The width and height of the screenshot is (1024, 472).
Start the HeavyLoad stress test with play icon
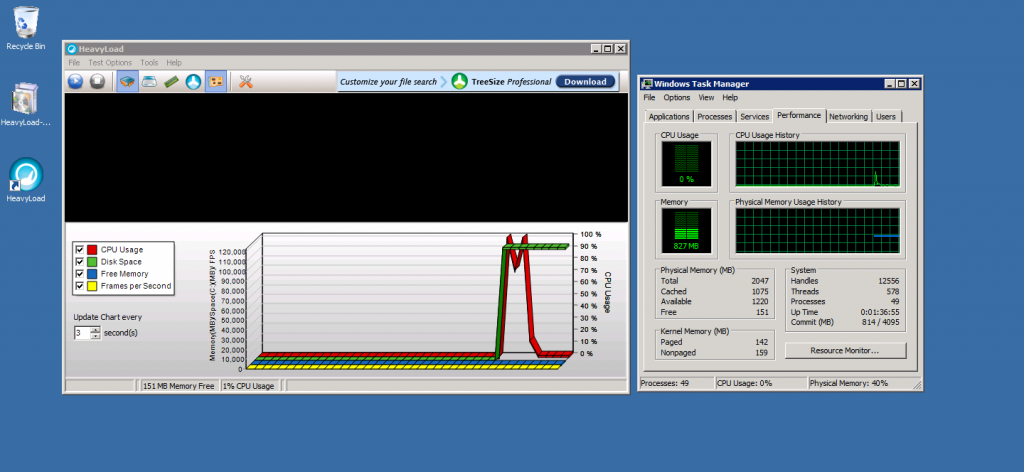tap(76, 82)
